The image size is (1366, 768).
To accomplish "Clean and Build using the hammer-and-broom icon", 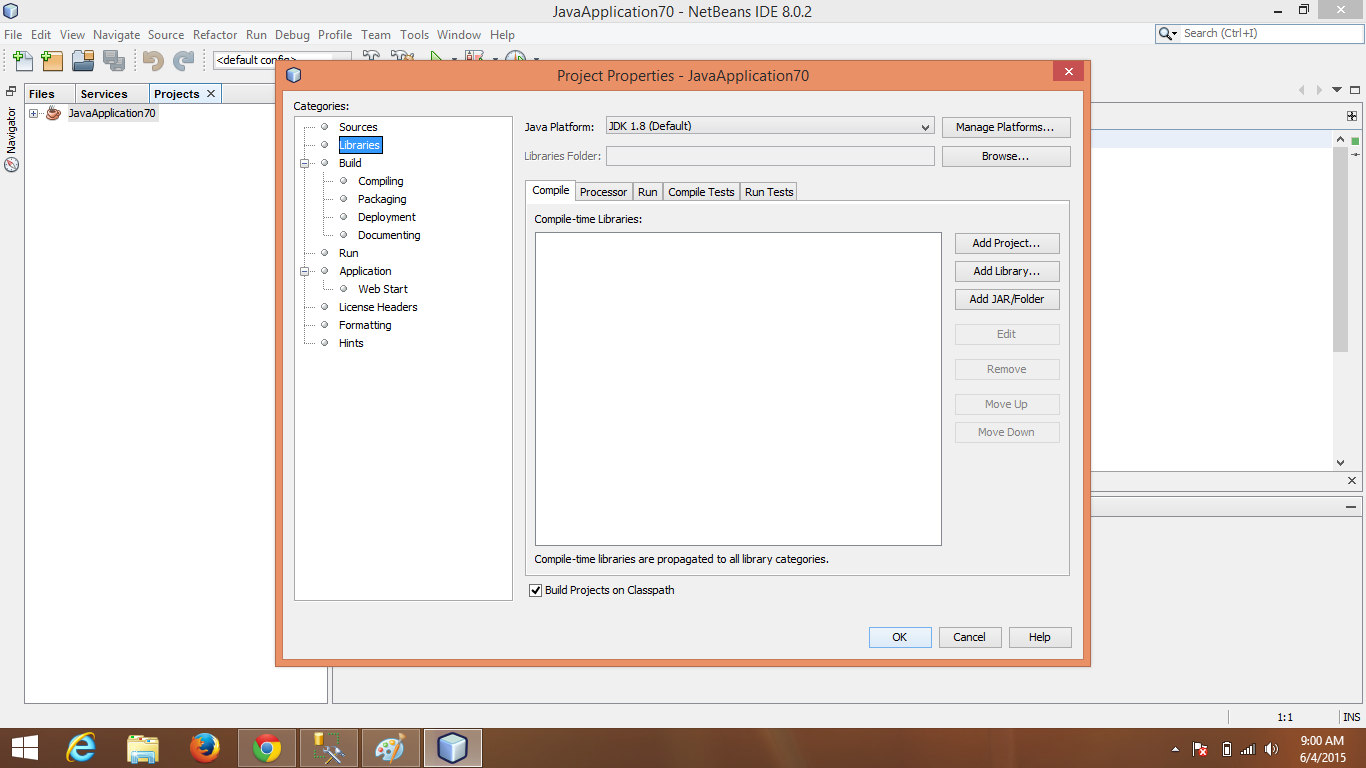I will coord(403,57).
